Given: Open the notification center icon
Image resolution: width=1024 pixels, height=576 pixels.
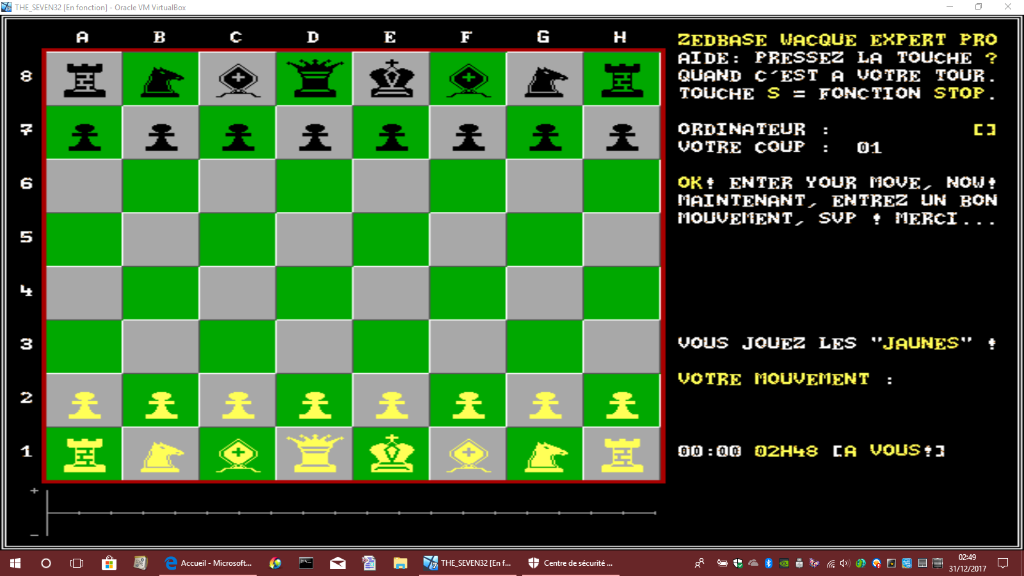Looking at the screenshot, I should click(1003, 563).
